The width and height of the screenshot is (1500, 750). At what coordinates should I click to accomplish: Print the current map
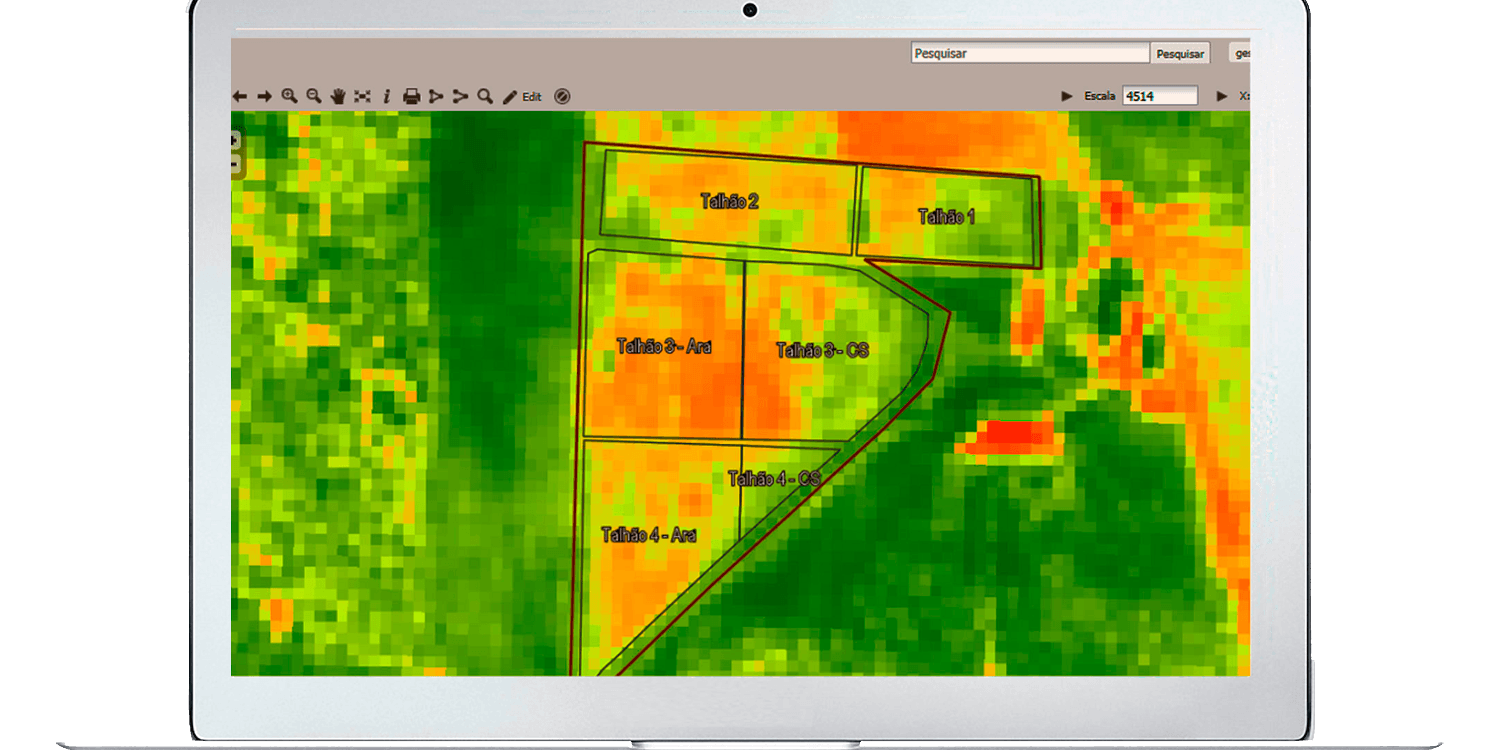coord(411,96)
